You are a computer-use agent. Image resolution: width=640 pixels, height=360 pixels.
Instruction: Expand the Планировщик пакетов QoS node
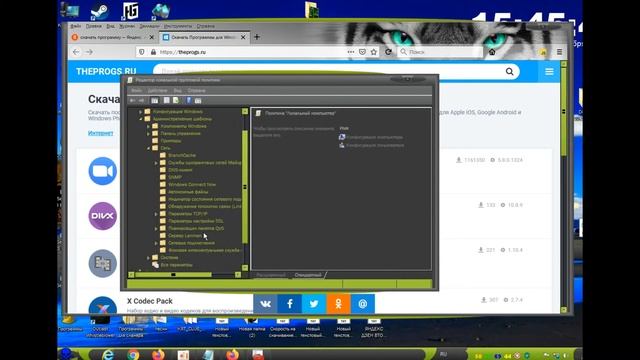pos(156,229)
